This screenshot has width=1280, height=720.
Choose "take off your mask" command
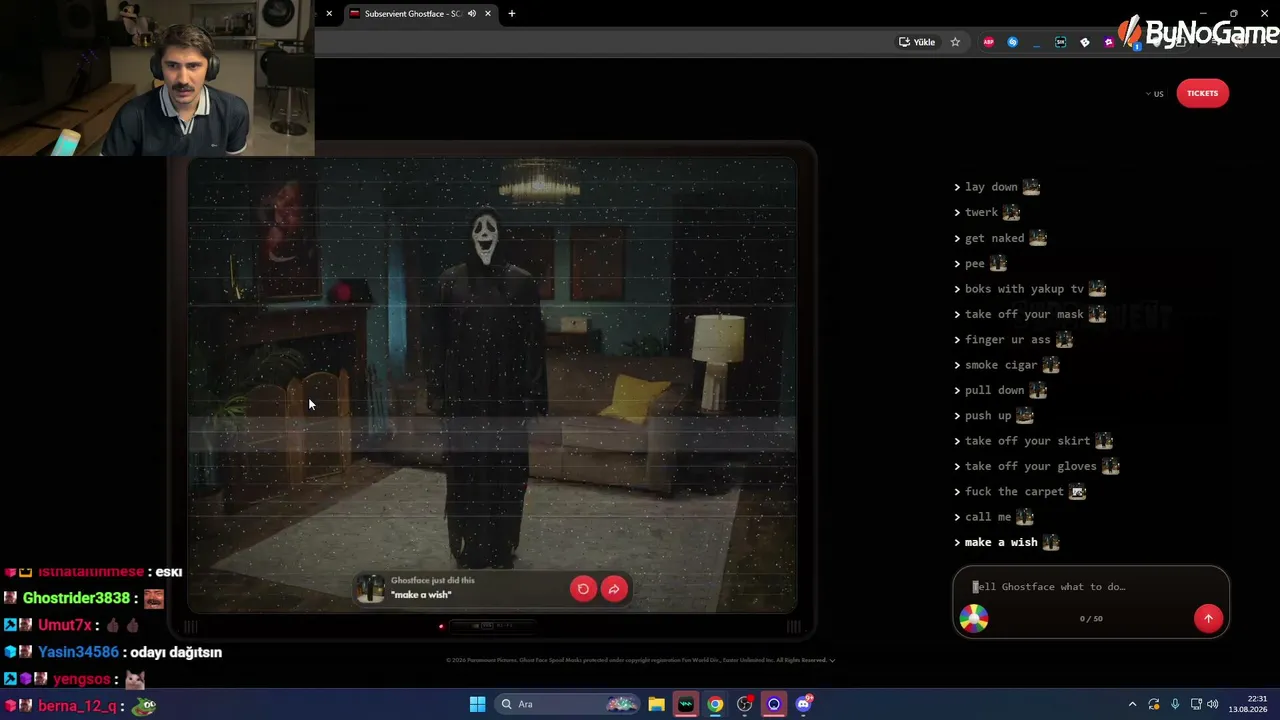coord(1024,314)
